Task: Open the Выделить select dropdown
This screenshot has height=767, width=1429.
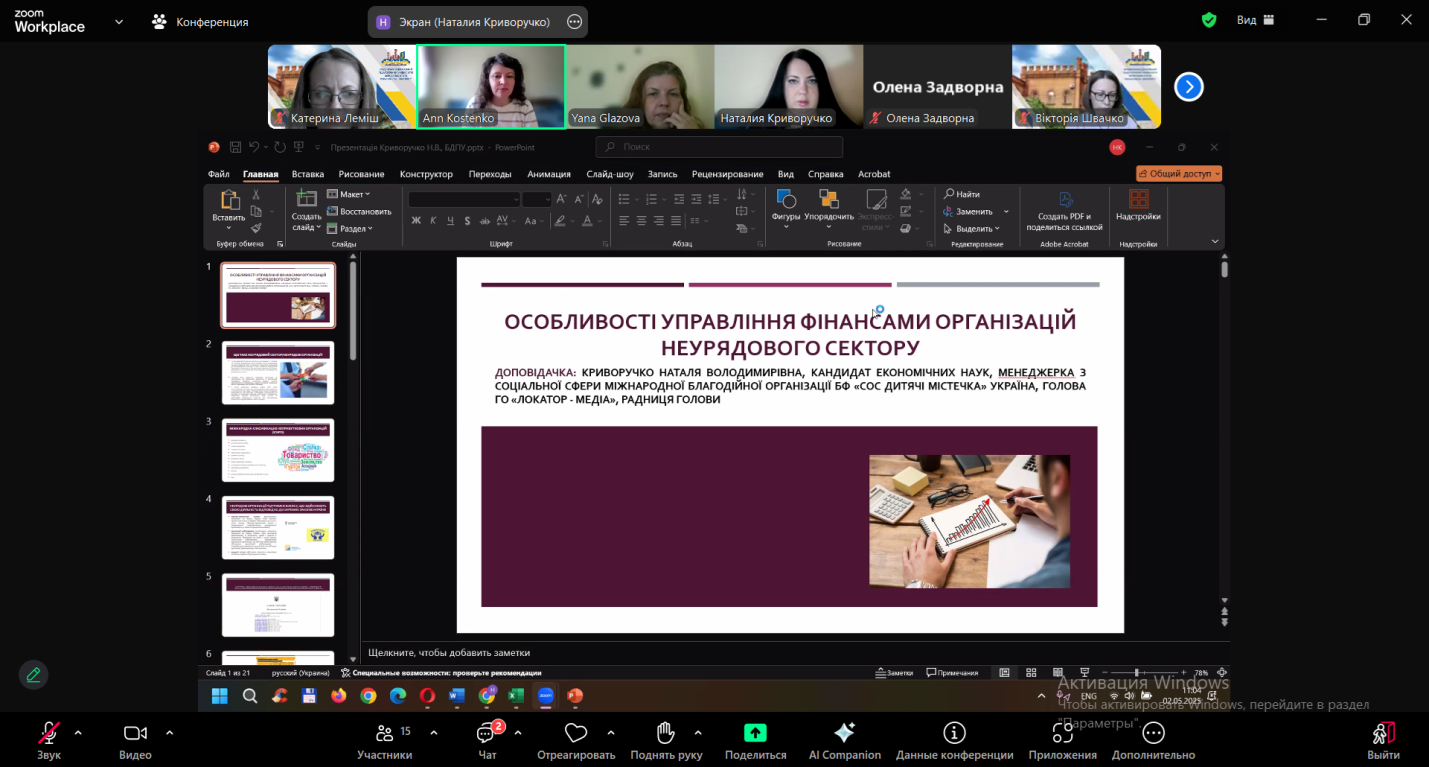Action: point(971,228)
